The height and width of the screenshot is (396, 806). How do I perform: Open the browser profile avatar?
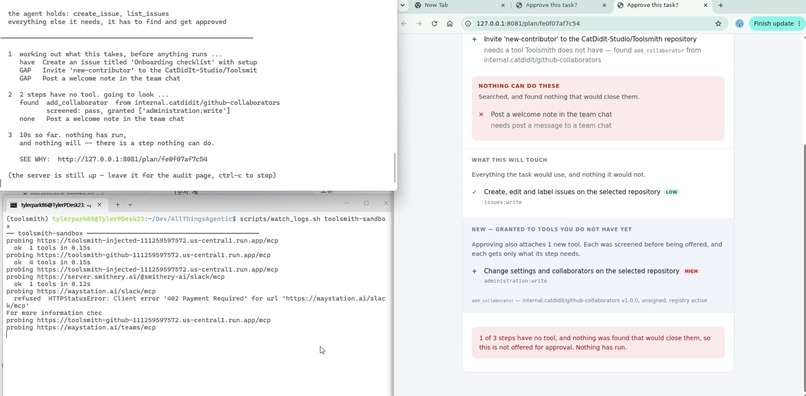tap(739, 24)
